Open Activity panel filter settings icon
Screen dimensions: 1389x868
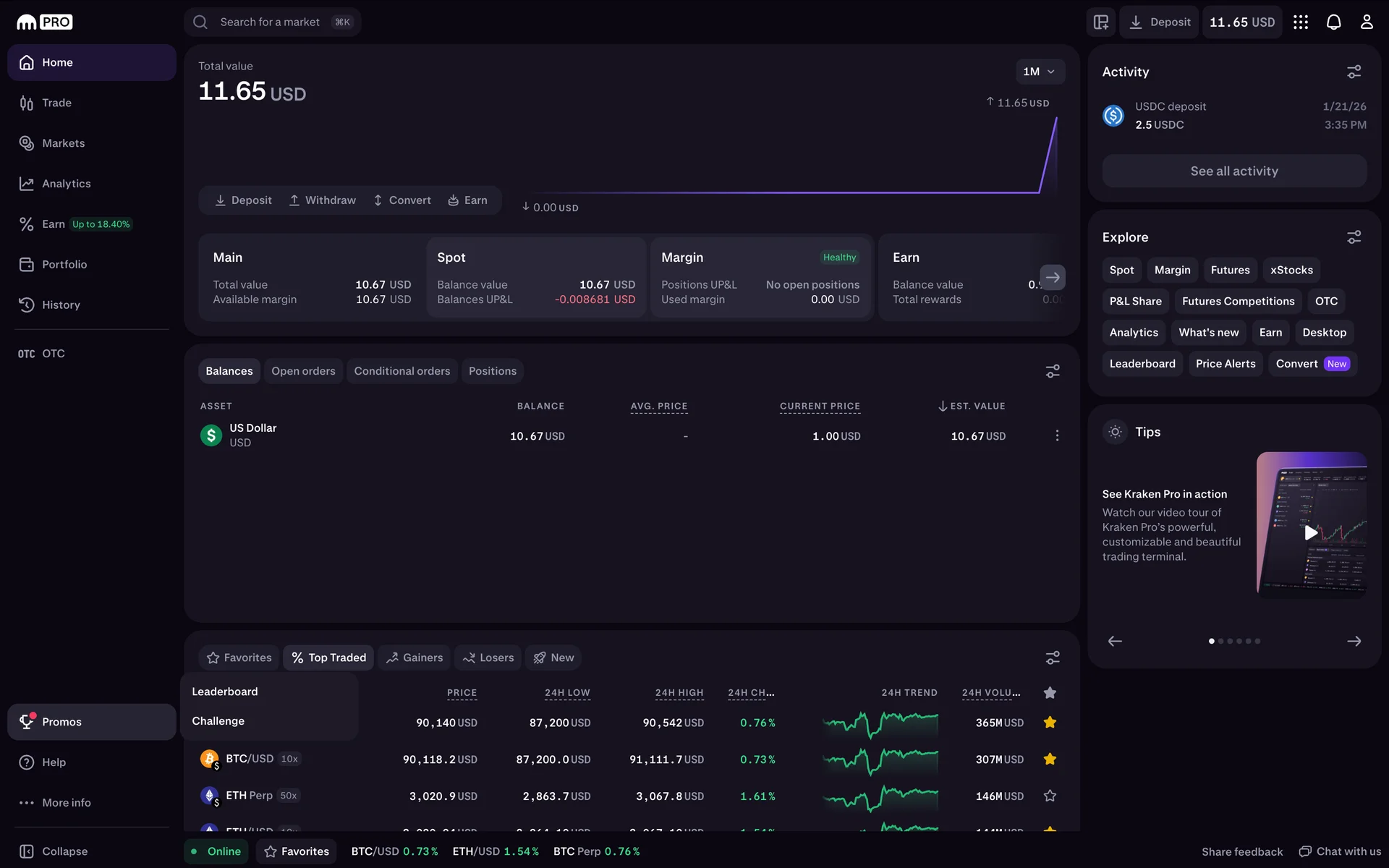(x=1354, y=72)
